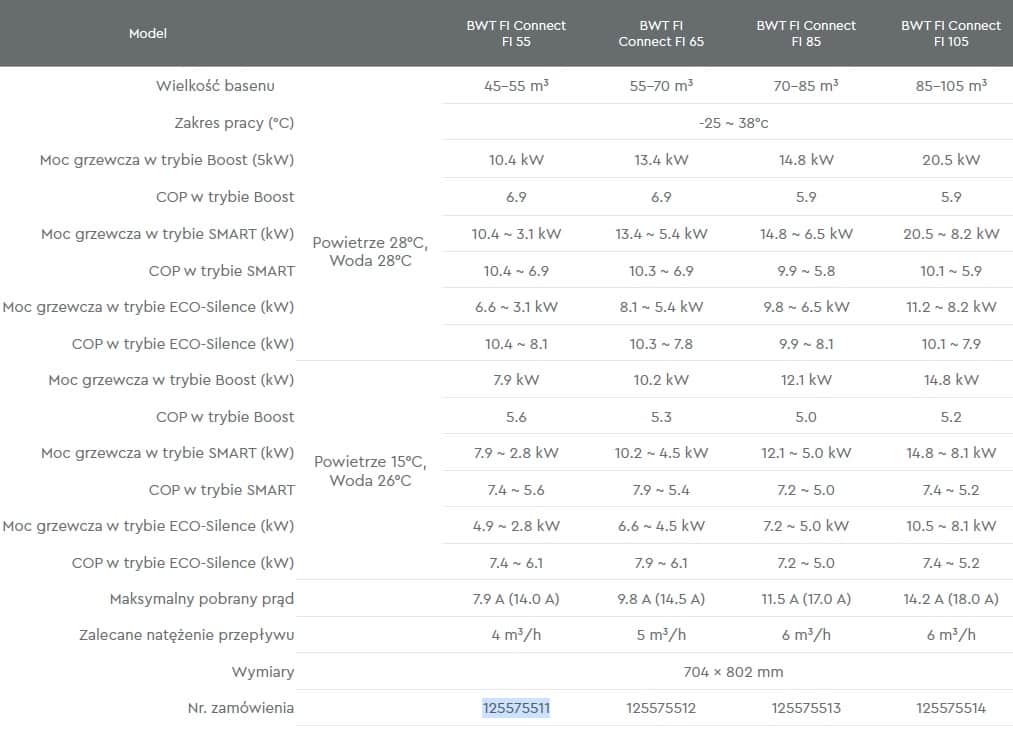Click the '7.9 kW' Boost value
The height and width of the screenshot is (749, 1013).
516,379
